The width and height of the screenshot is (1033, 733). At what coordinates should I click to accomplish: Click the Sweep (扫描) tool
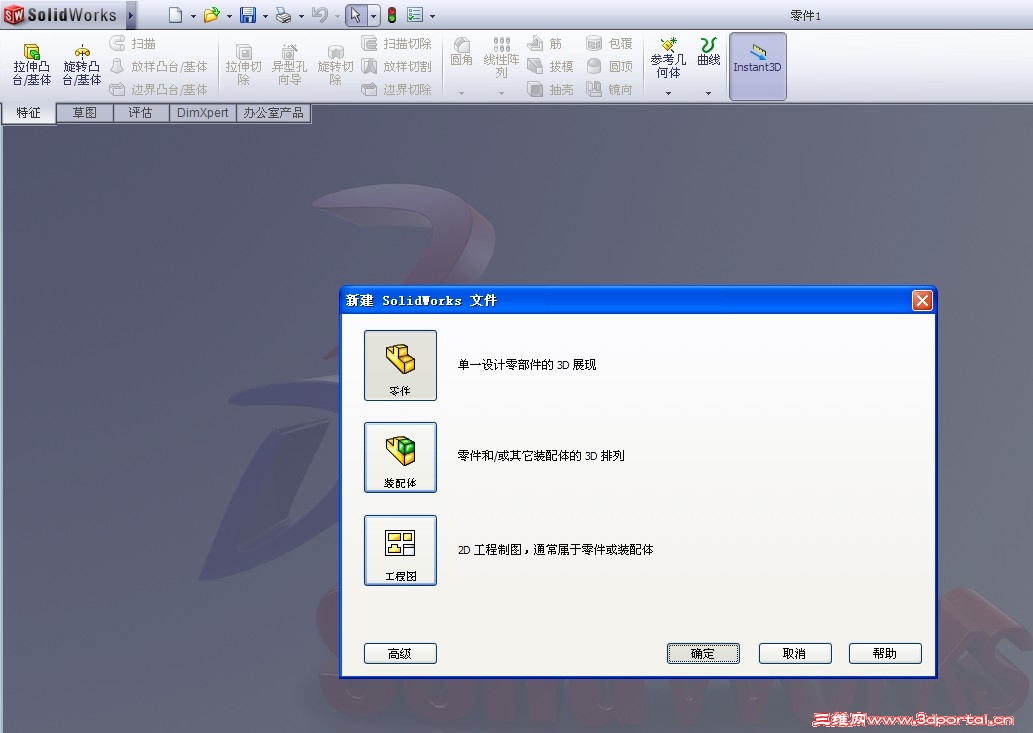pos(132,43)
